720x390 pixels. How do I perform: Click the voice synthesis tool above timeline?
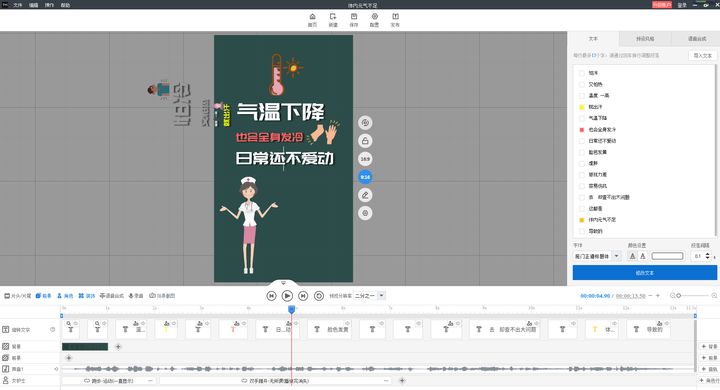tap(112, 296)
